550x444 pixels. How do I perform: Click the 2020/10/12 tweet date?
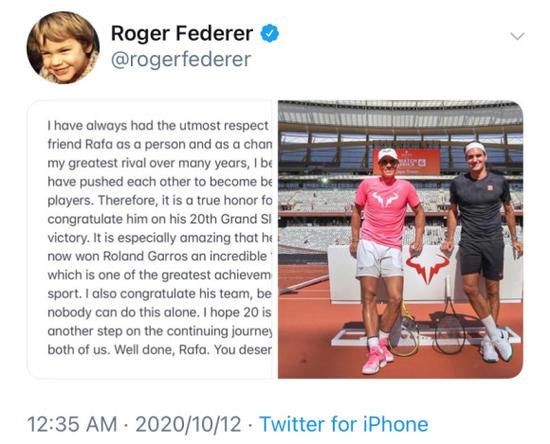pyautogui.click(x=188, y=424)
